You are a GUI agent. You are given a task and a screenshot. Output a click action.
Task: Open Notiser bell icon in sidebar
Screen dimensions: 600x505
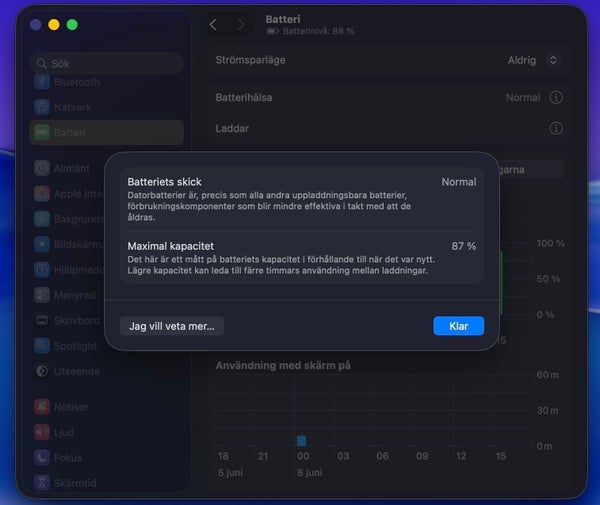pyautogui.click(x=42, y=407)
